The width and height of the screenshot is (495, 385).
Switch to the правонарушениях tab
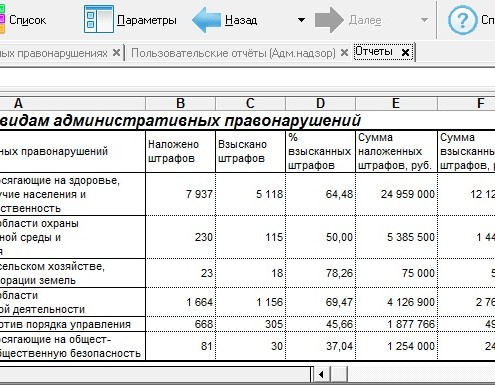click(53, 53)
